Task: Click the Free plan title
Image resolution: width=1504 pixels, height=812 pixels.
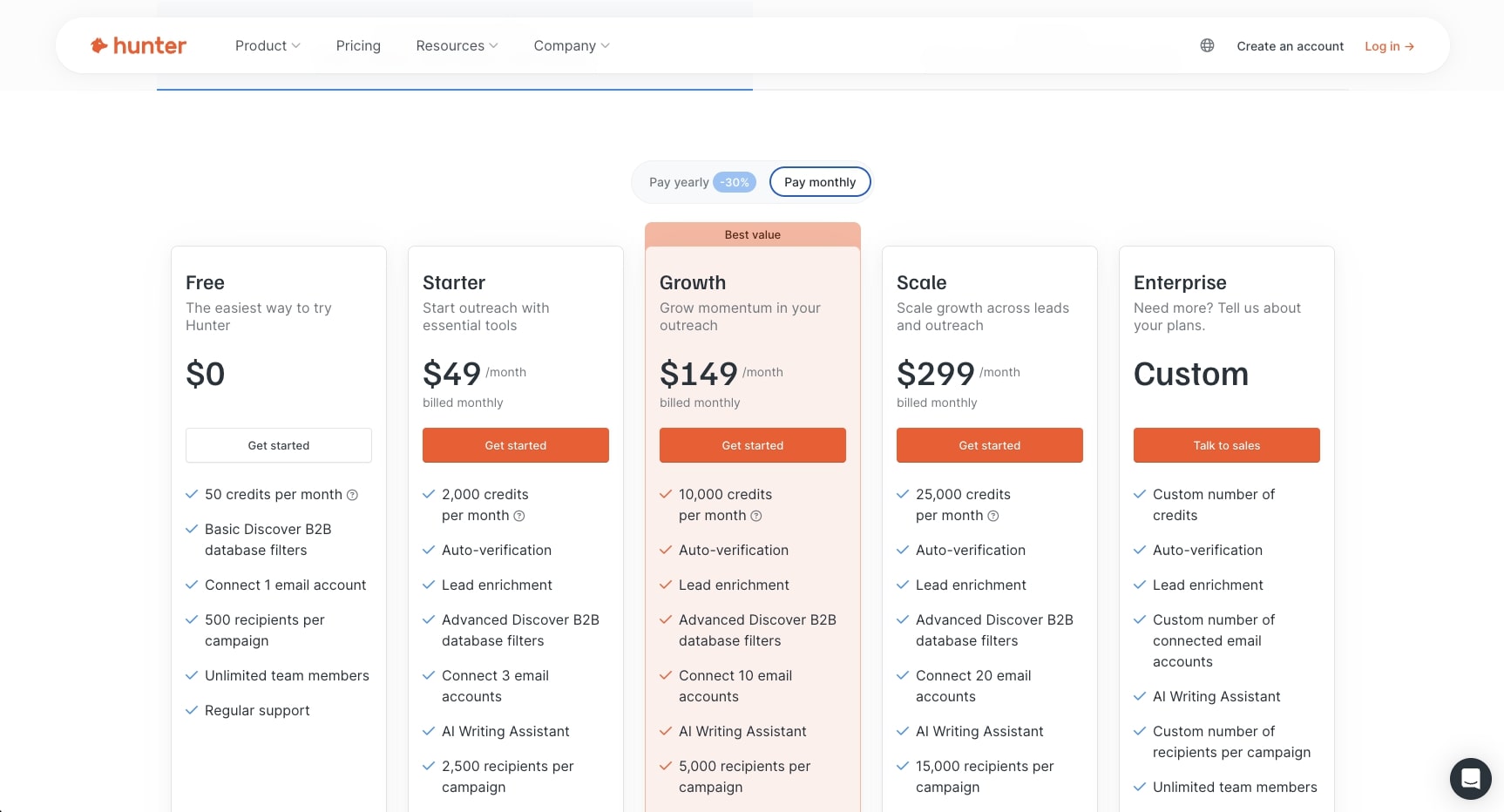Action: click(x=205, y=282)
